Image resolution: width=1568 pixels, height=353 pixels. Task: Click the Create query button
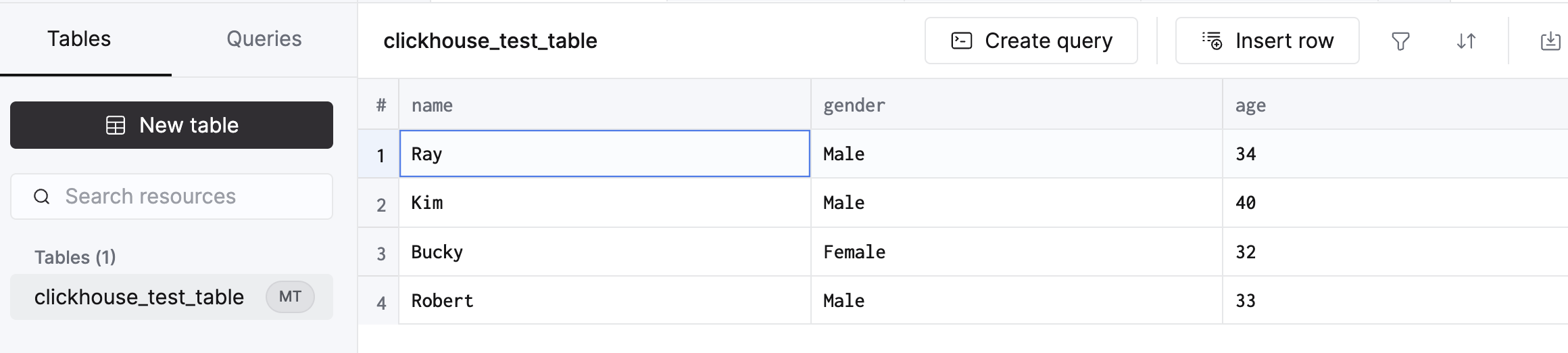click(1031, 41)
